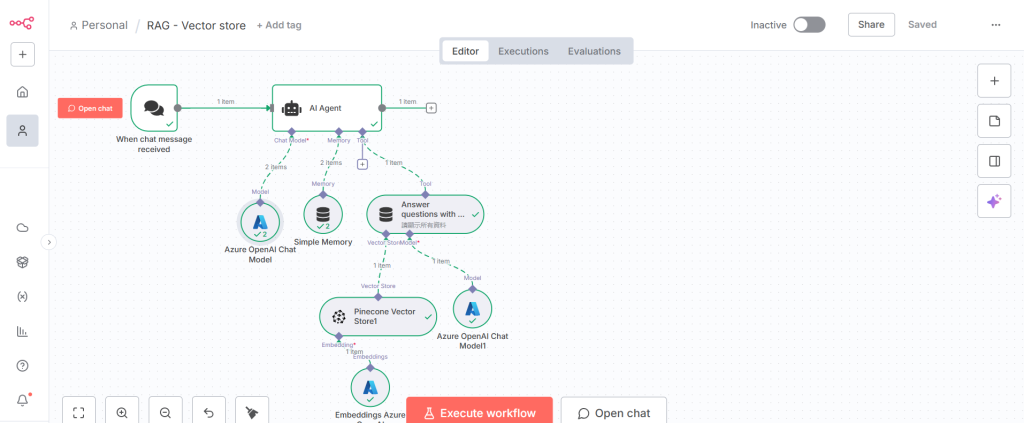Switch to the Executions tab
This screenshot has height=423, width=1024.
[x=523, y=51]
